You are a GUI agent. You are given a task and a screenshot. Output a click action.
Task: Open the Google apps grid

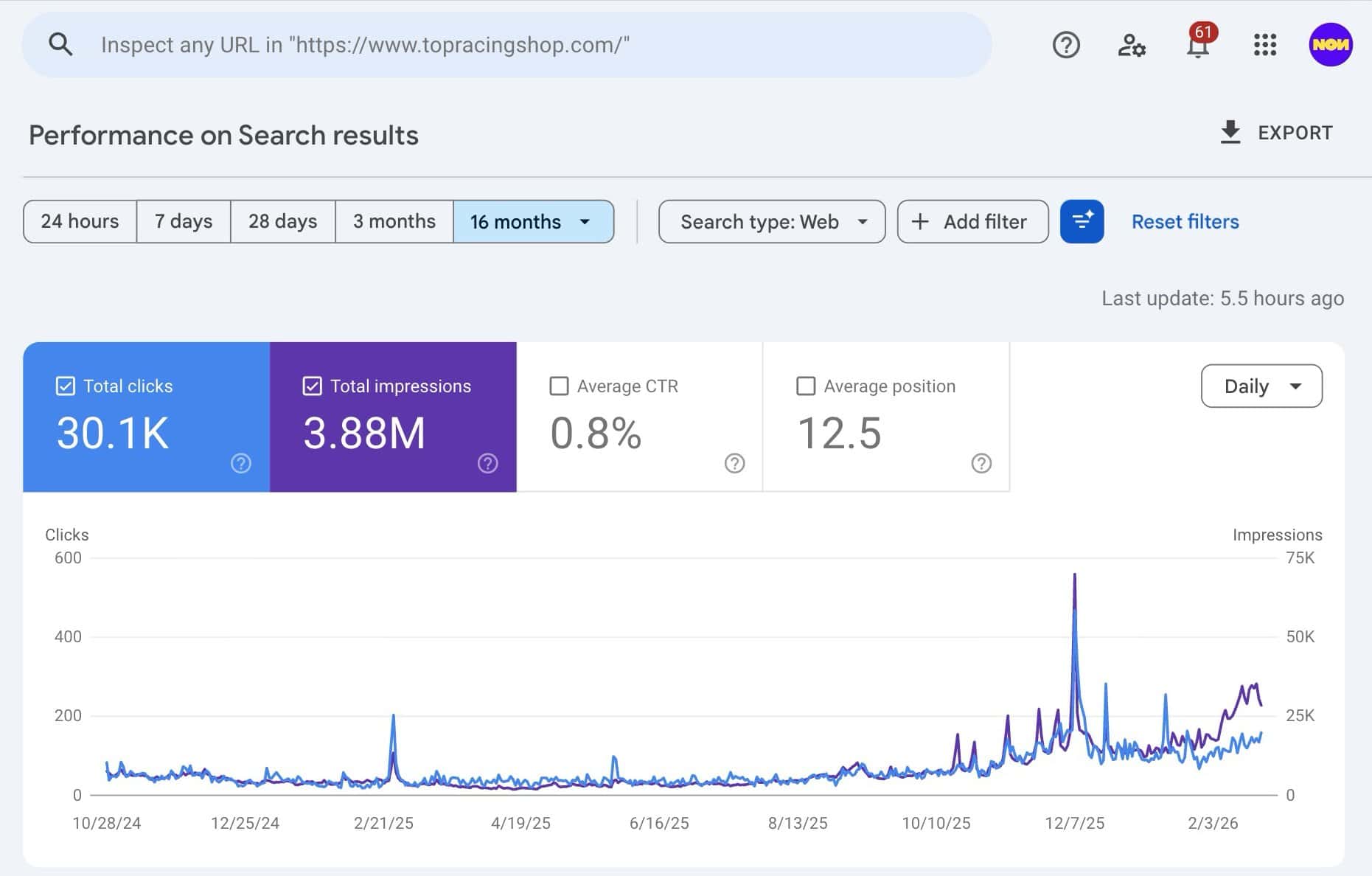(x=1264, y=44)
